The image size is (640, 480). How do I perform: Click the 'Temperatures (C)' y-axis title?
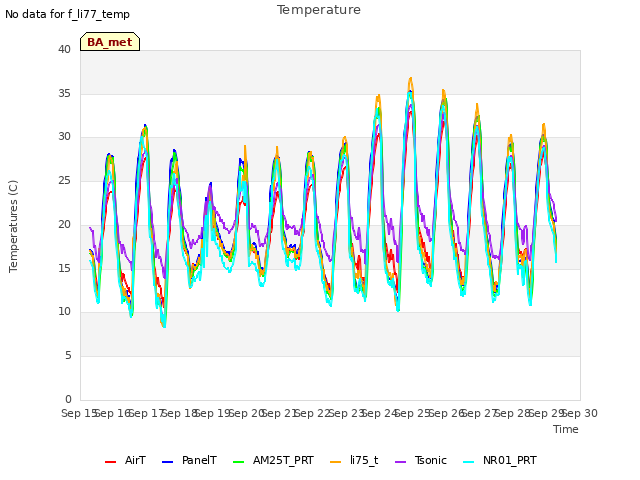pyautogui.click(x=13, y=226)
